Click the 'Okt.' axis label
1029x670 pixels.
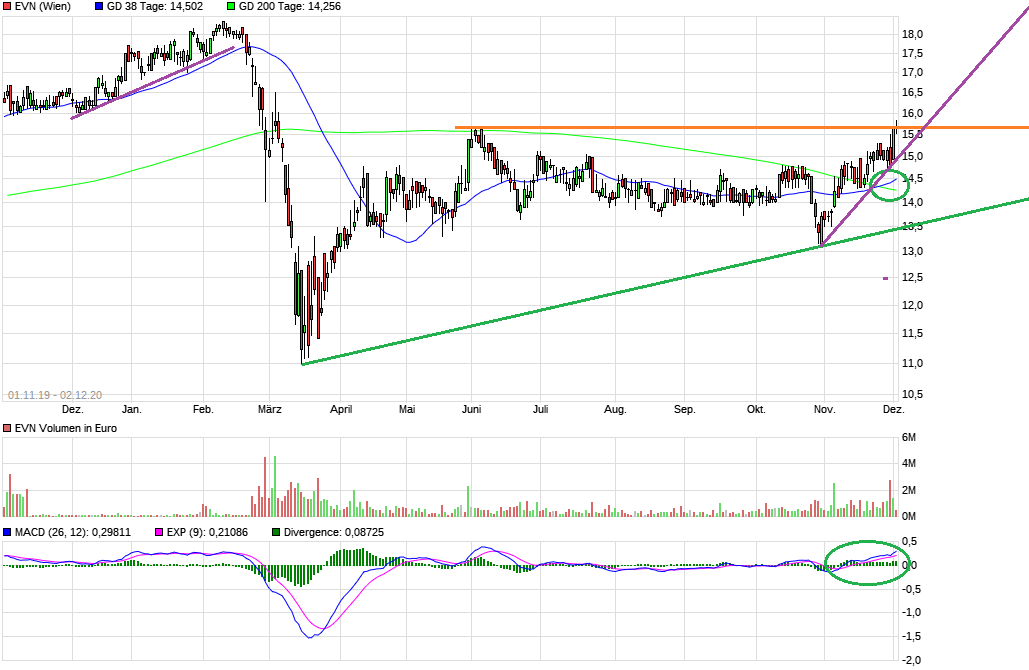pos(756,409)
